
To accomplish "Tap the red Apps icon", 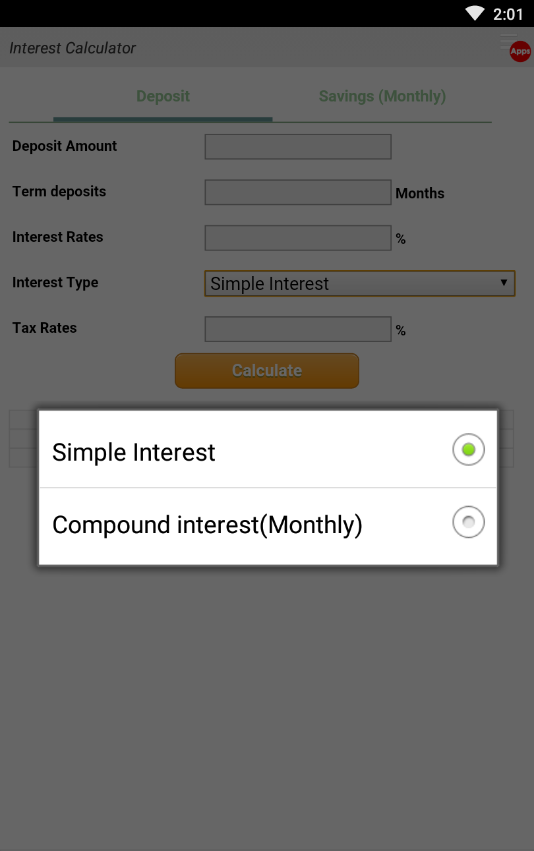I will tap(520, 52).
